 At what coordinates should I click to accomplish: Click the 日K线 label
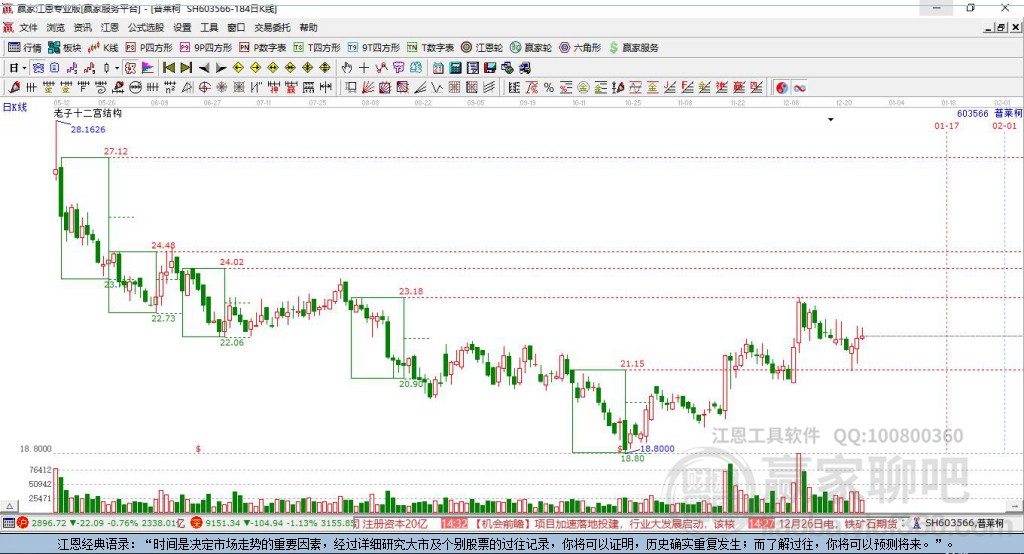(x=14, y=107)
